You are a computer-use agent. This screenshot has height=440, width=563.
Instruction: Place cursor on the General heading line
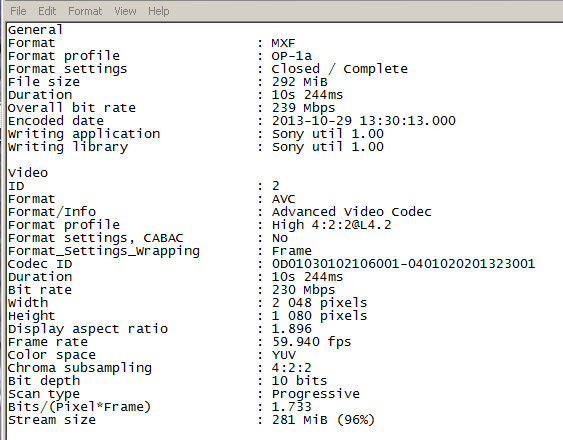pos(35,30)
